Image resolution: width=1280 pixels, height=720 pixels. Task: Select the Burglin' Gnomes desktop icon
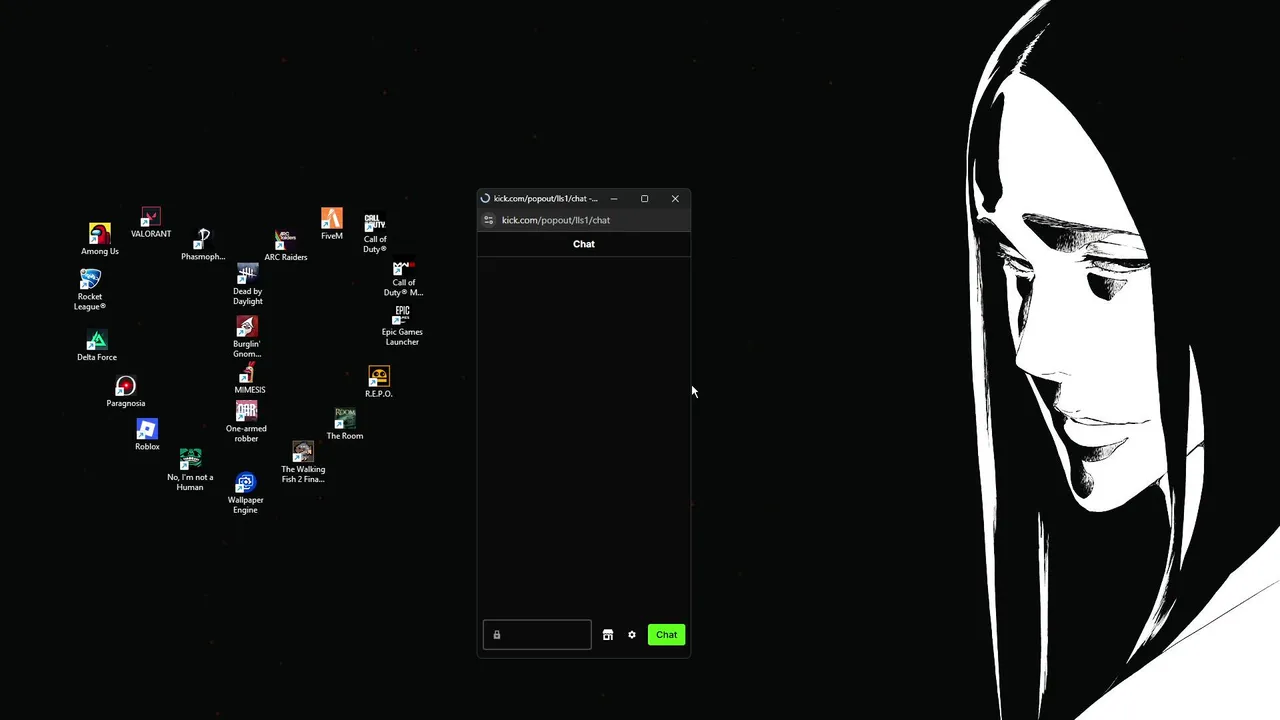247,337
